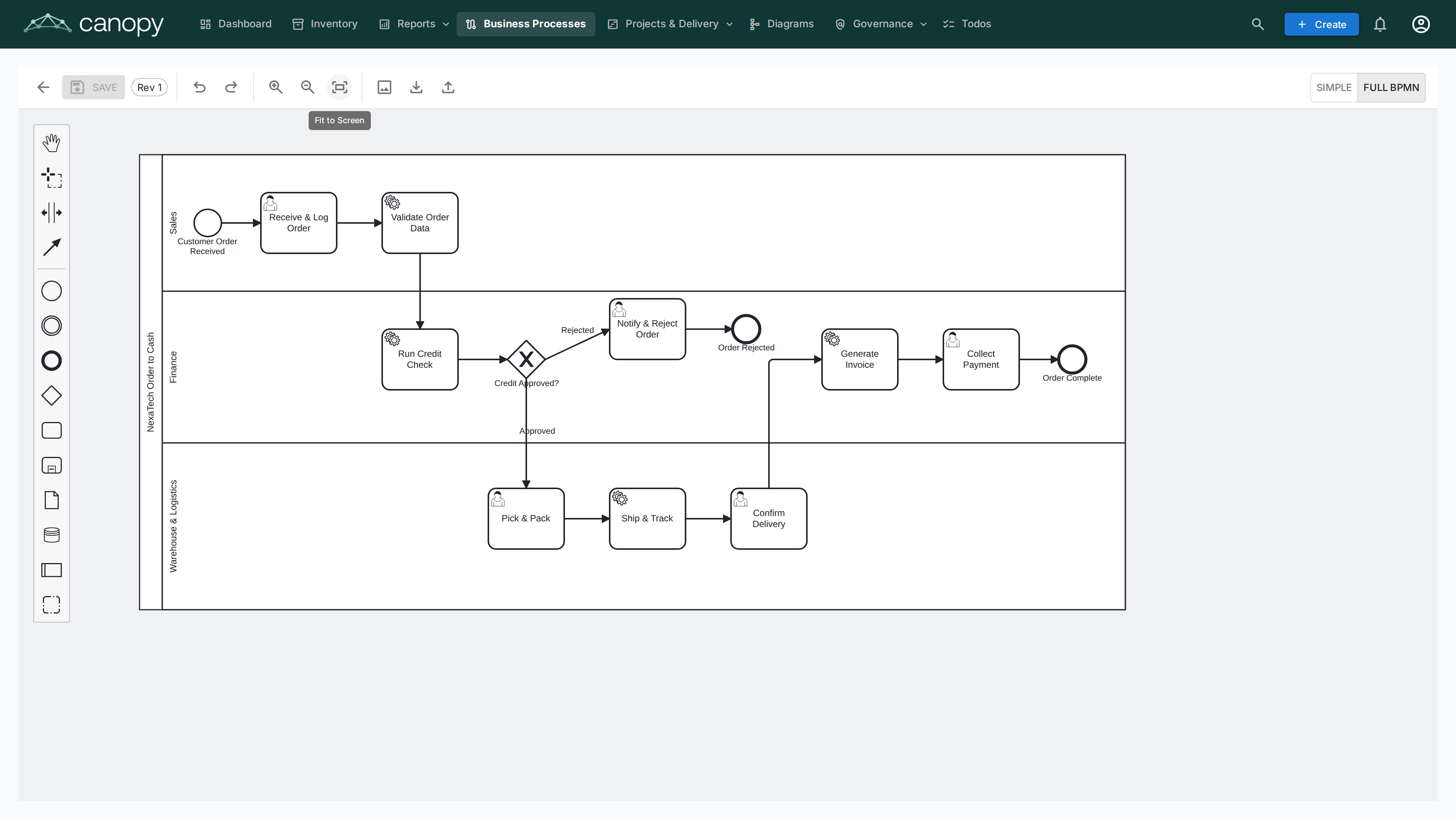Screen dimensions: 1456x819
Task: Redo the diagram change
Action: (x=231, y=88)
